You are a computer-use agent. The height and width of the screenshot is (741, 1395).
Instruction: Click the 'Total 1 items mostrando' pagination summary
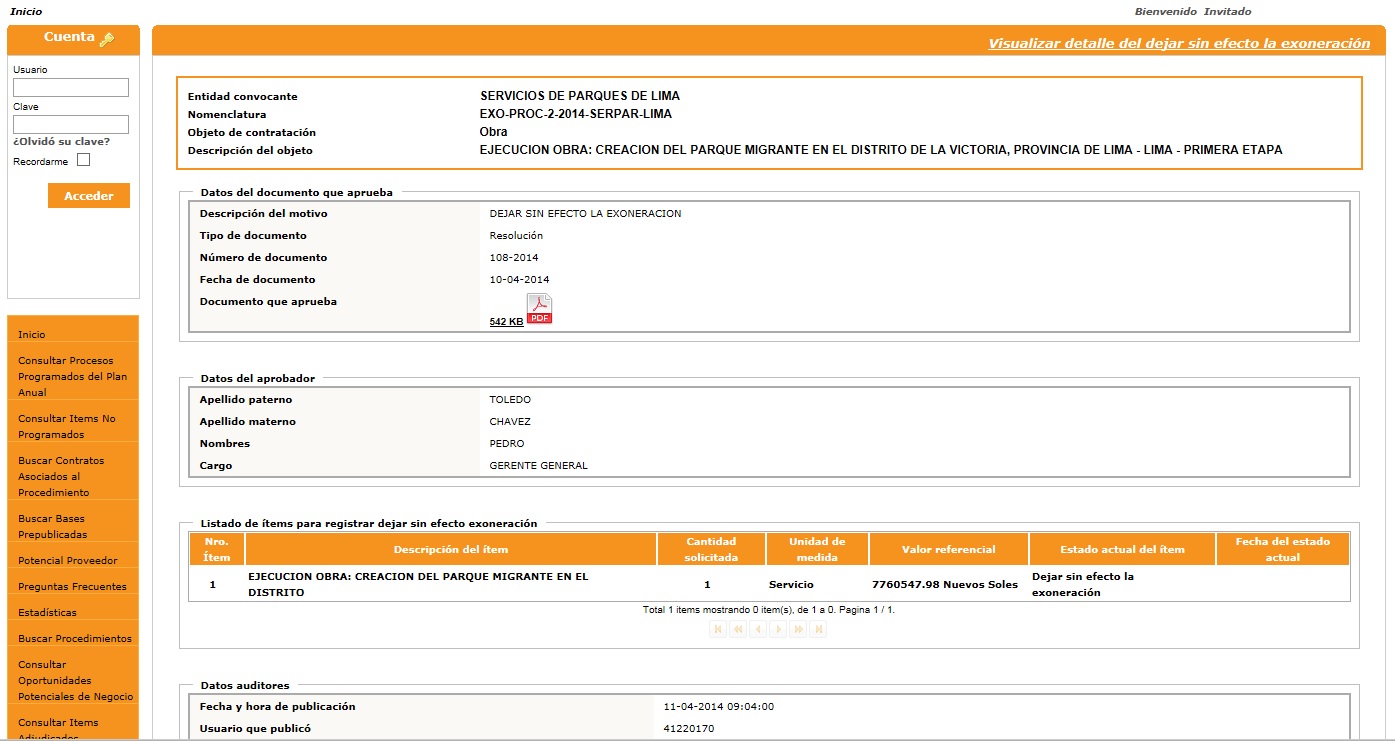[x=769, y=609]
